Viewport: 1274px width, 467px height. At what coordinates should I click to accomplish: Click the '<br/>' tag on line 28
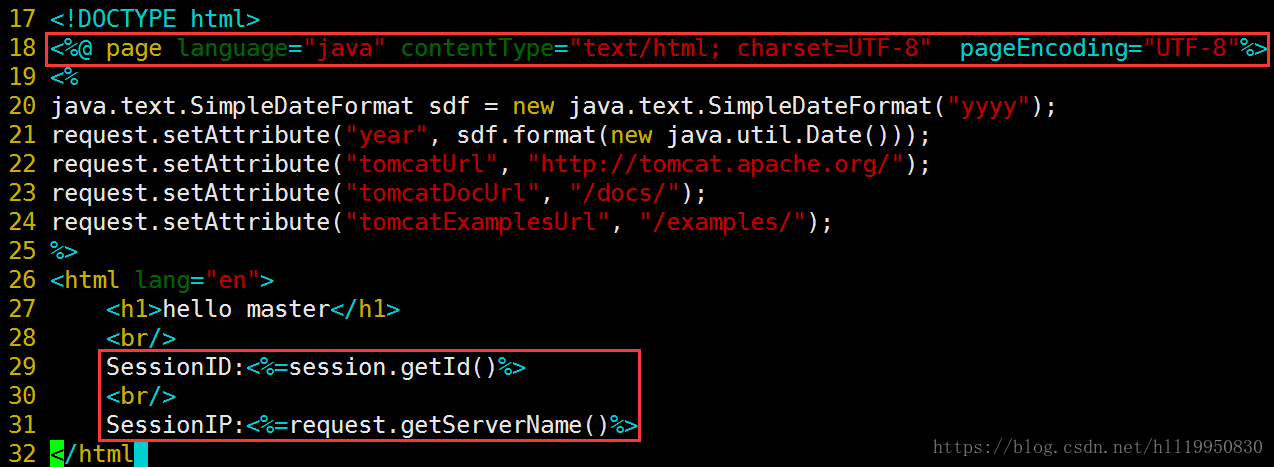(x=141, y=338)
